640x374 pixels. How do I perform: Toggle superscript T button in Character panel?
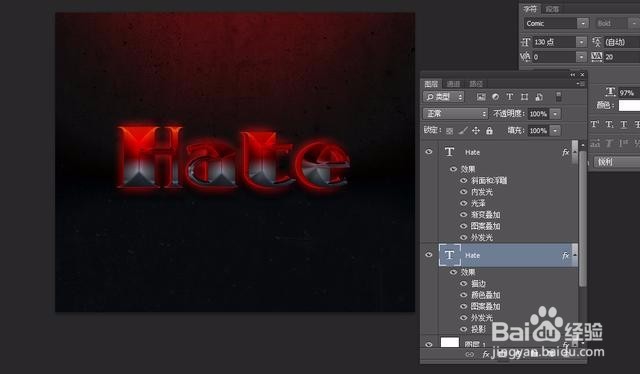click(x=594, y=125)
